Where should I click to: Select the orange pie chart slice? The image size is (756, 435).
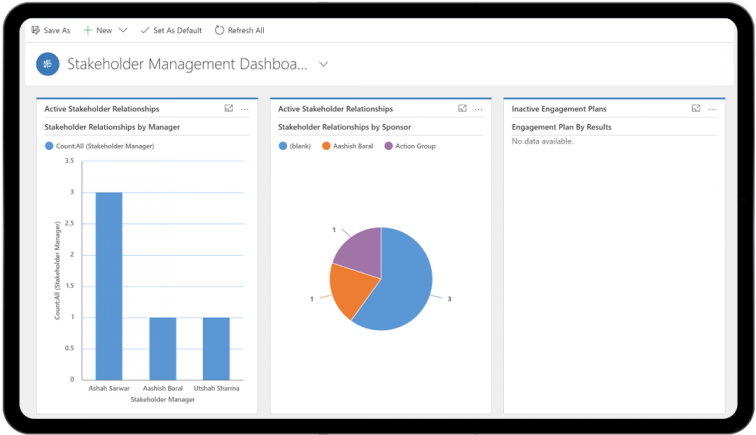click(x=351, y=289)
